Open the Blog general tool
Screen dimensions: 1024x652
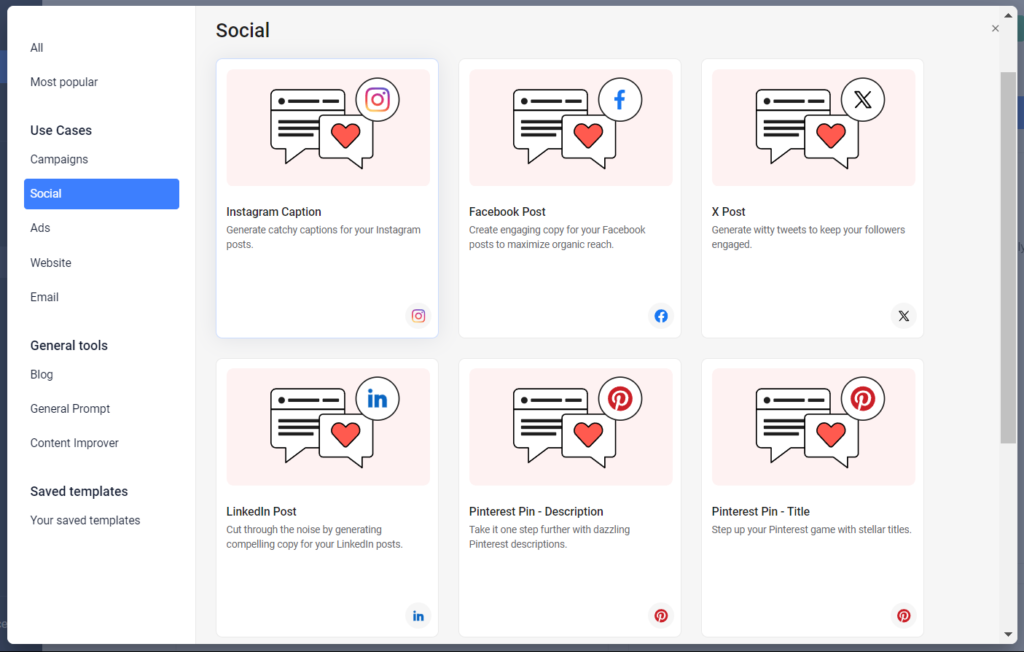(41, 374)
